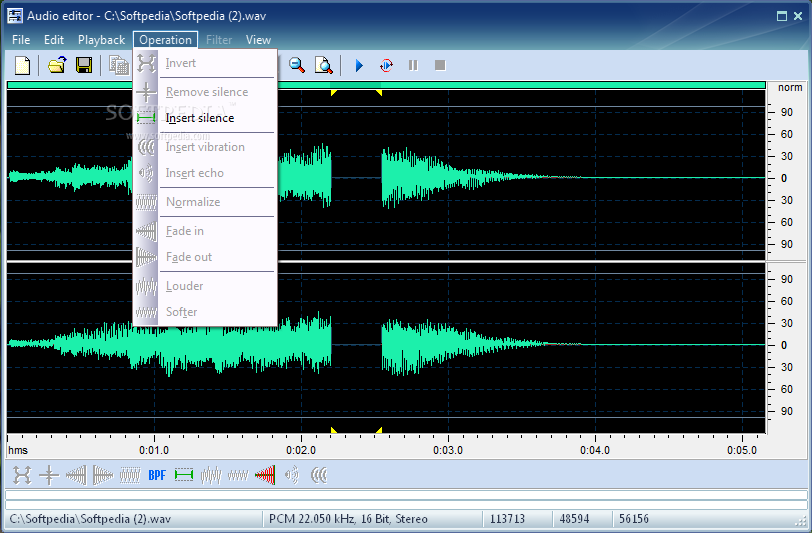Click the Invert icon in the bottom toolbar
Image resolution: width=812 pixels, height=533 pixels.
point(22,475)
